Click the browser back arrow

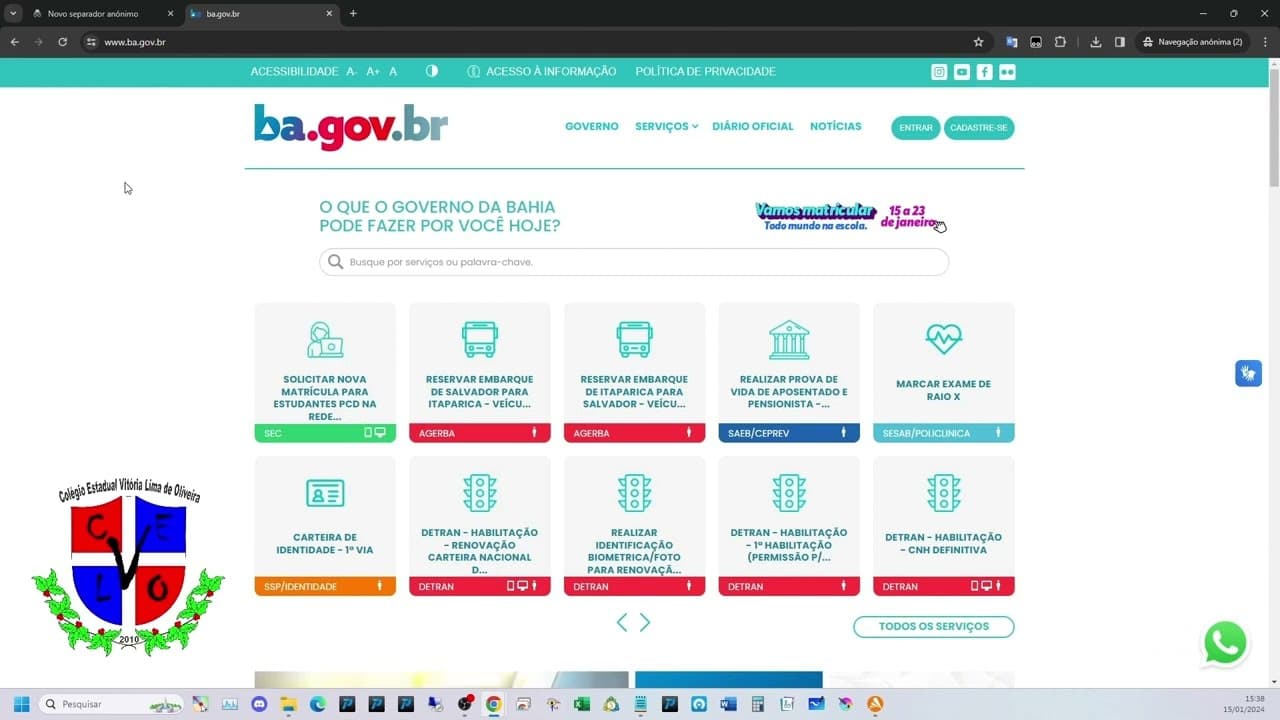[x=14, y=42]
